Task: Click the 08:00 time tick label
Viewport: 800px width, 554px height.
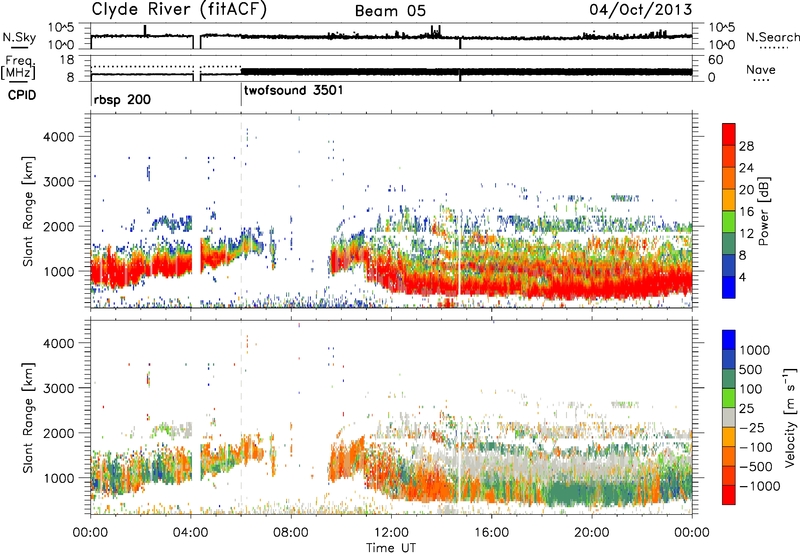Action: coord(291,533)
